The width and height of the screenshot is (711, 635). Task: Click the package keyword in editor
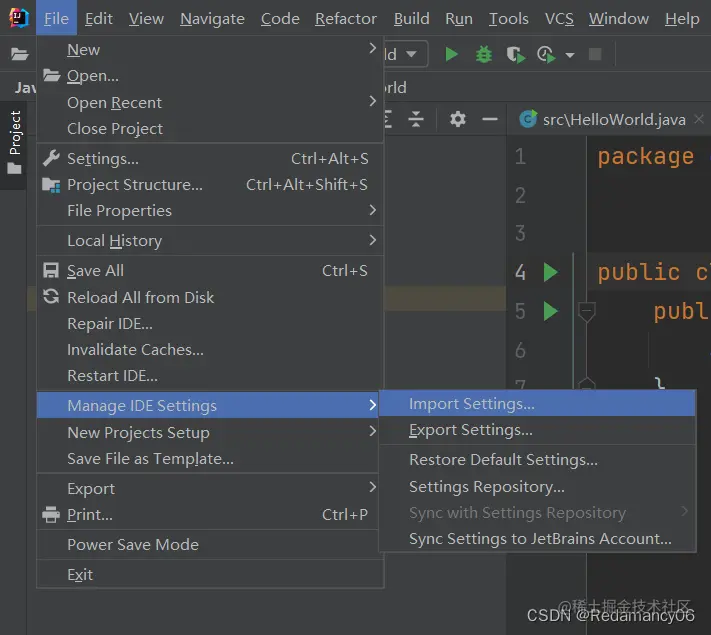[x=646, y=156]
